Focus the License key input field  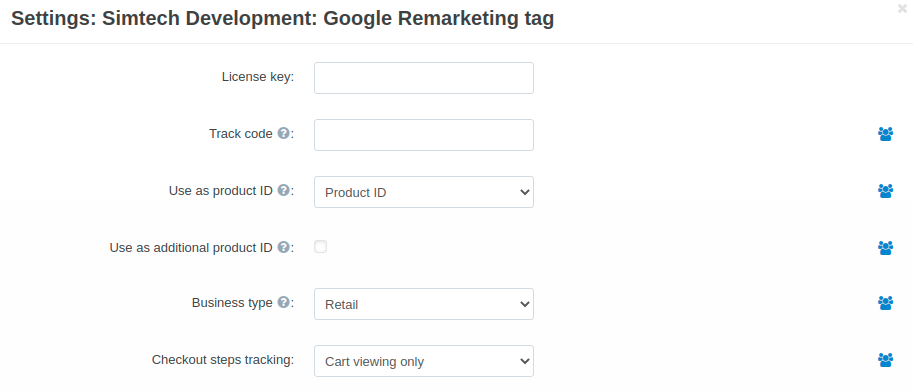coord(424,78)
